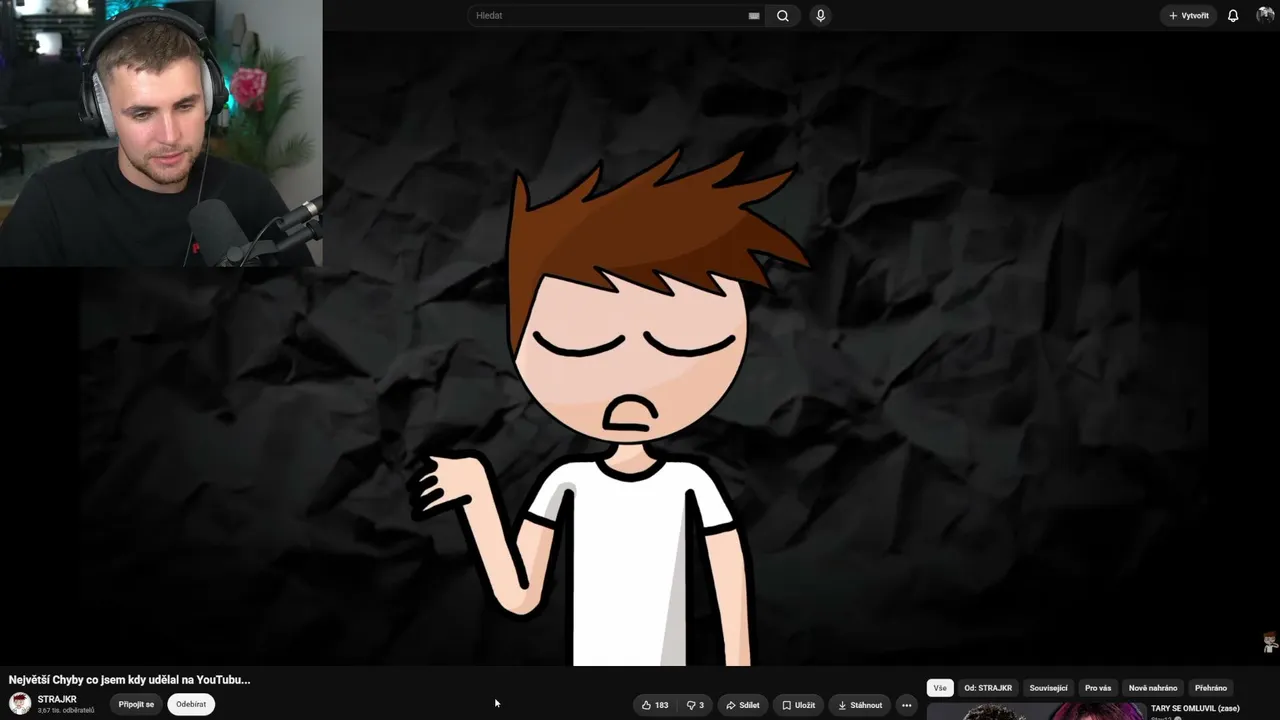Open notifications bell icon
The height and width of the screenshot is (720, 1280).
click(1233, 16)
